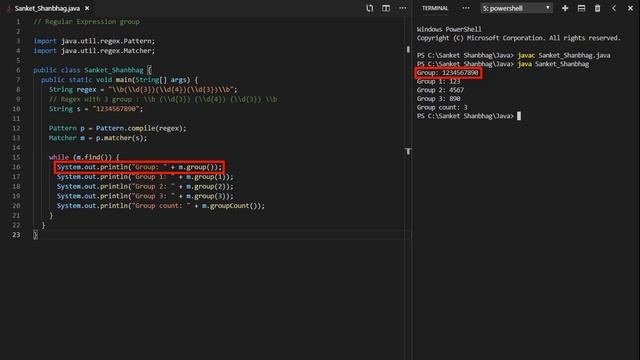Click the highlighted m.group() println line
640x360 pixels.
point(139,167)
